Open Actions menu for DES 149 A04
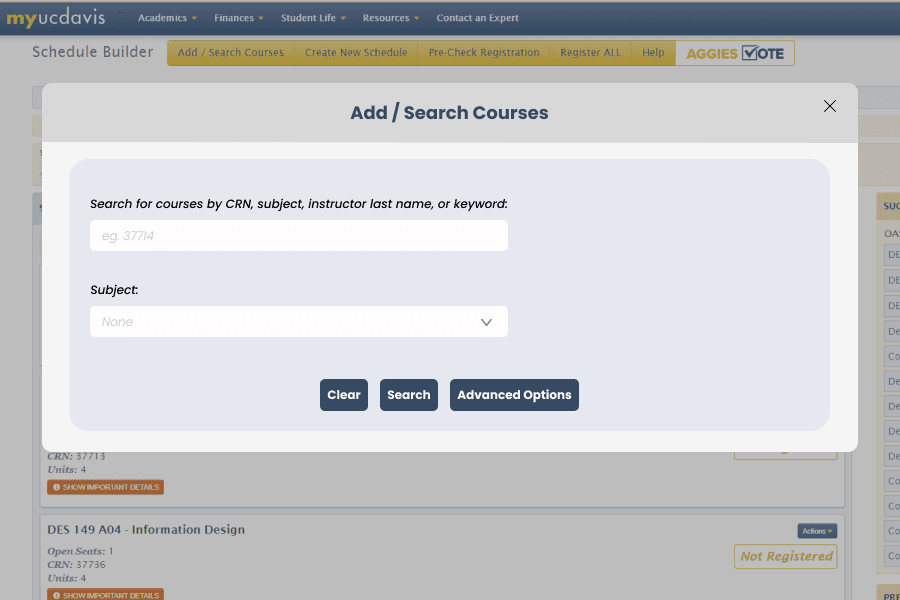Viewport: 900px width, 600px height. coord(816,531)
